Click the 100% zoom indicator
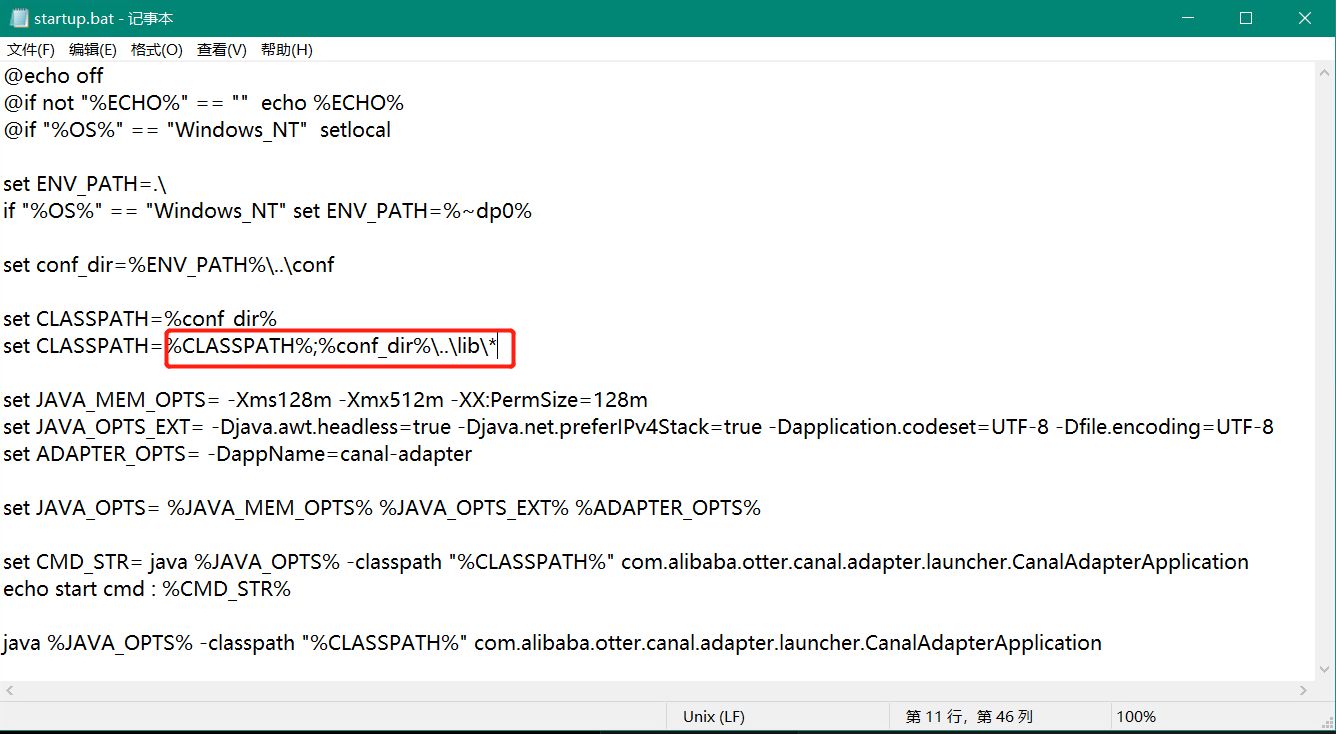This screenshot has height=734, width=1336. coord(1136,716)
